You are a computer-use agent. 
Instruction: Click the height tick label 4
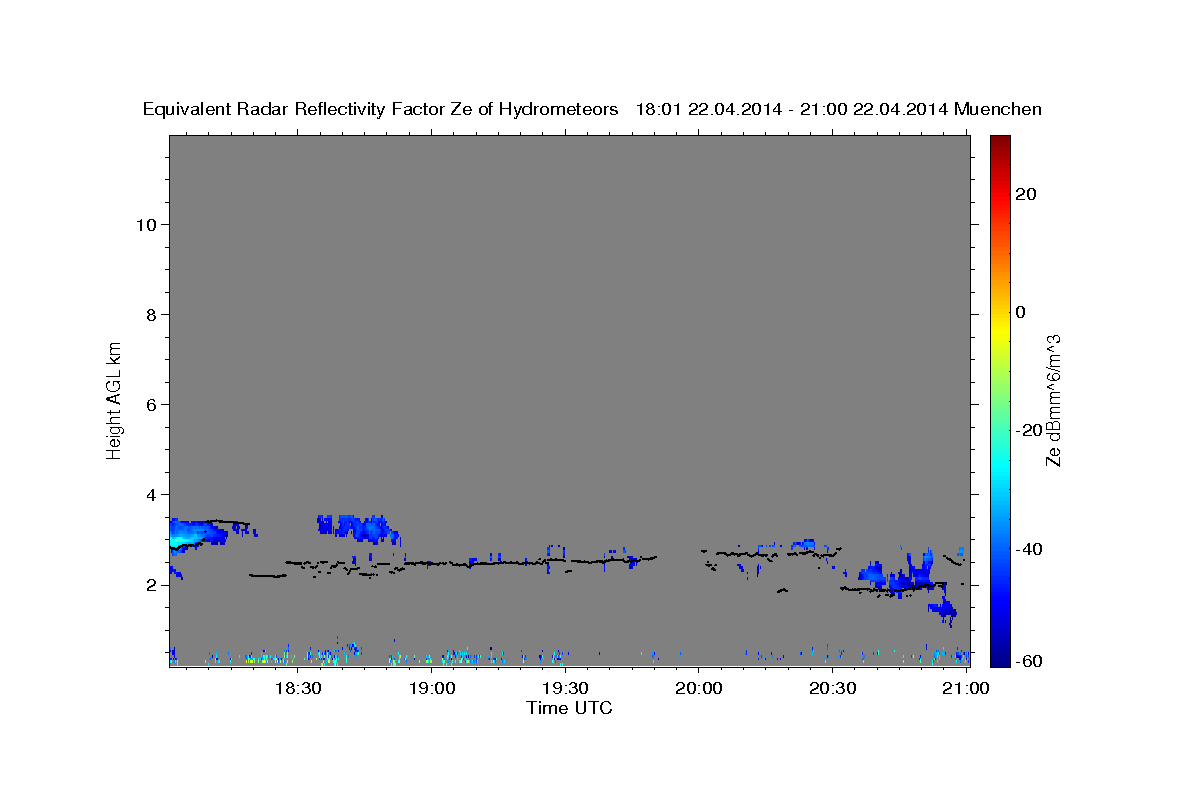coord(152,495)
